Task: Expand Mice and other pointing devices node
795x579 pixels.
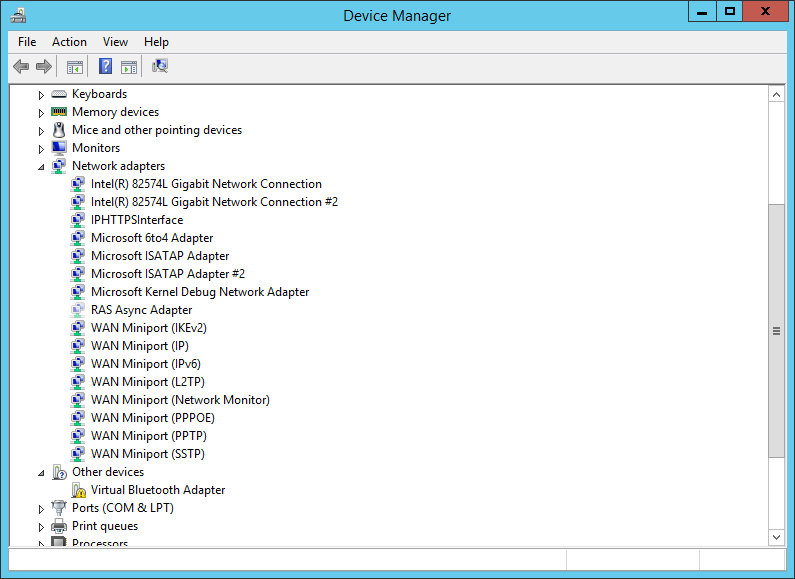Action: (41, 131)
